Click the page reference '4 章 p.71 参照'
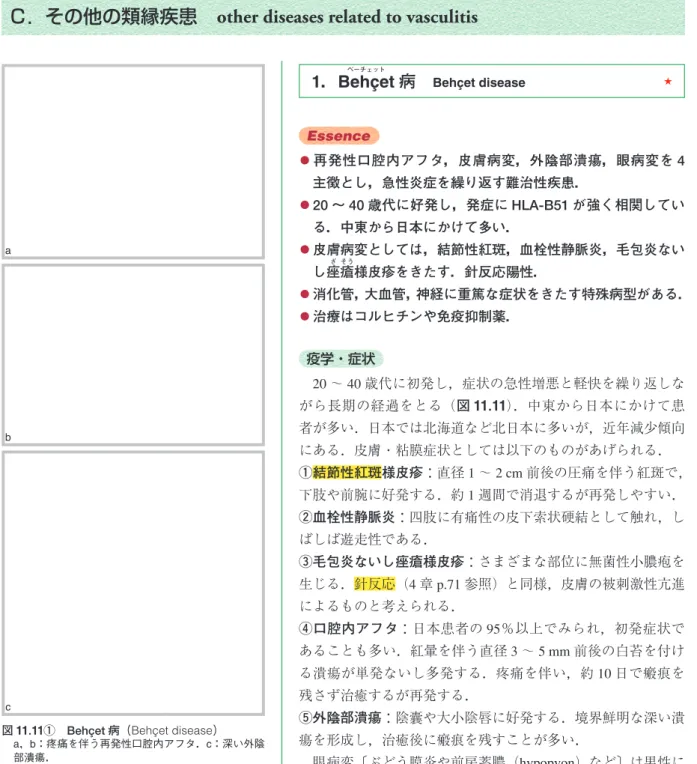 [x=450, y=584]
